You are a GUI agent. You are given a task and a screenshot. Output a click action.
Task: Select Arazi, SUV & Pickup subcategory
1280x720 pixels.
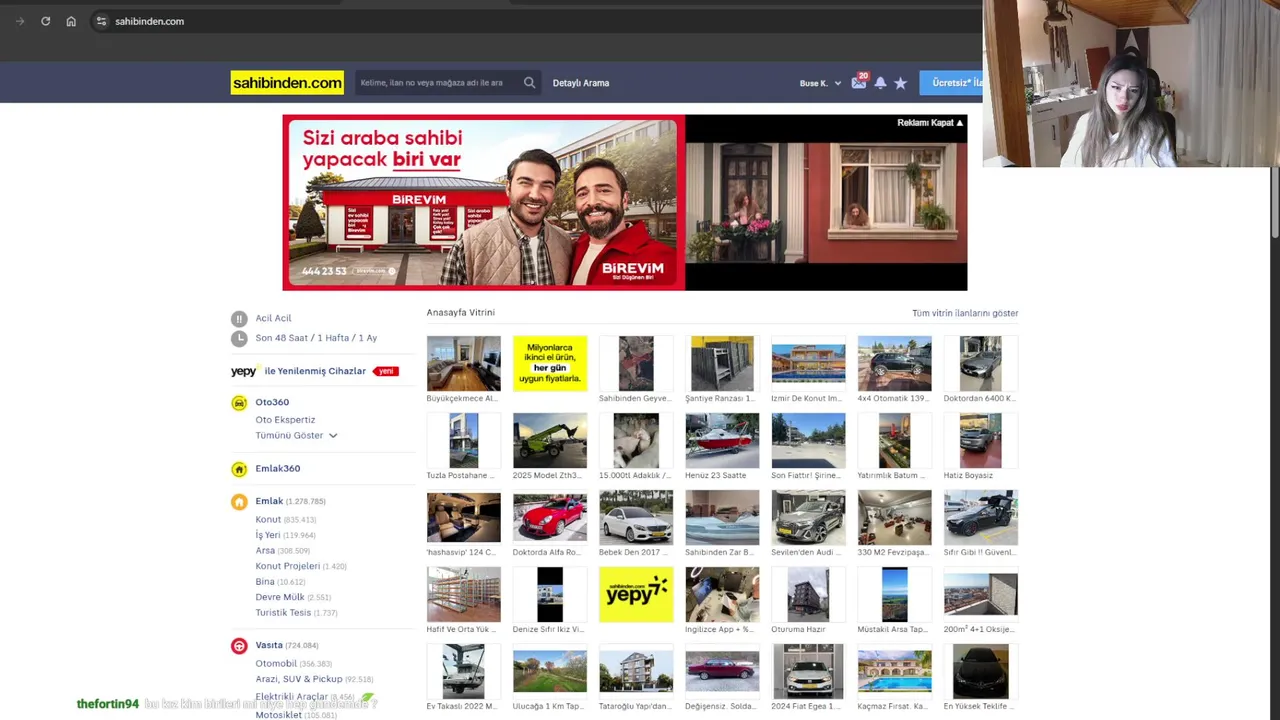click(299, 679)
